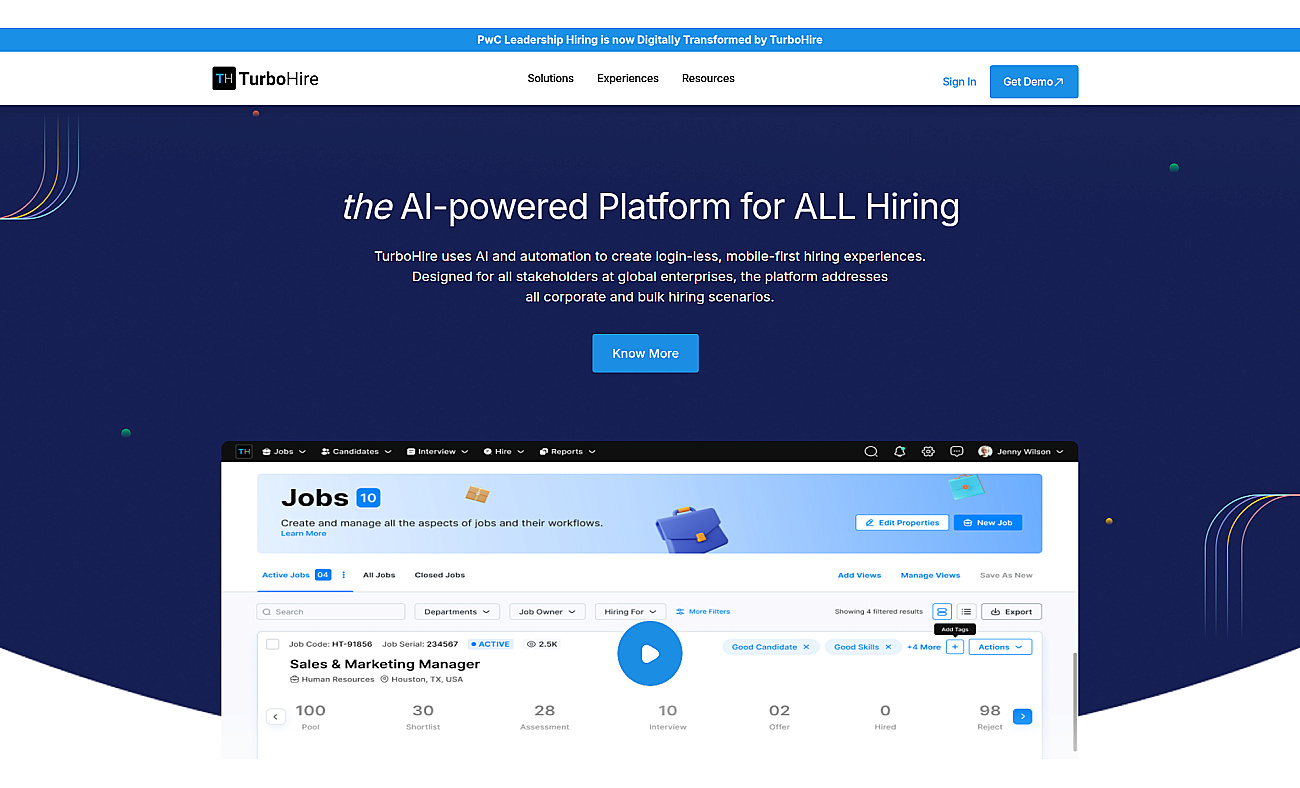
Task: Click the next stage arrow on right
Action: (1022, 716)
